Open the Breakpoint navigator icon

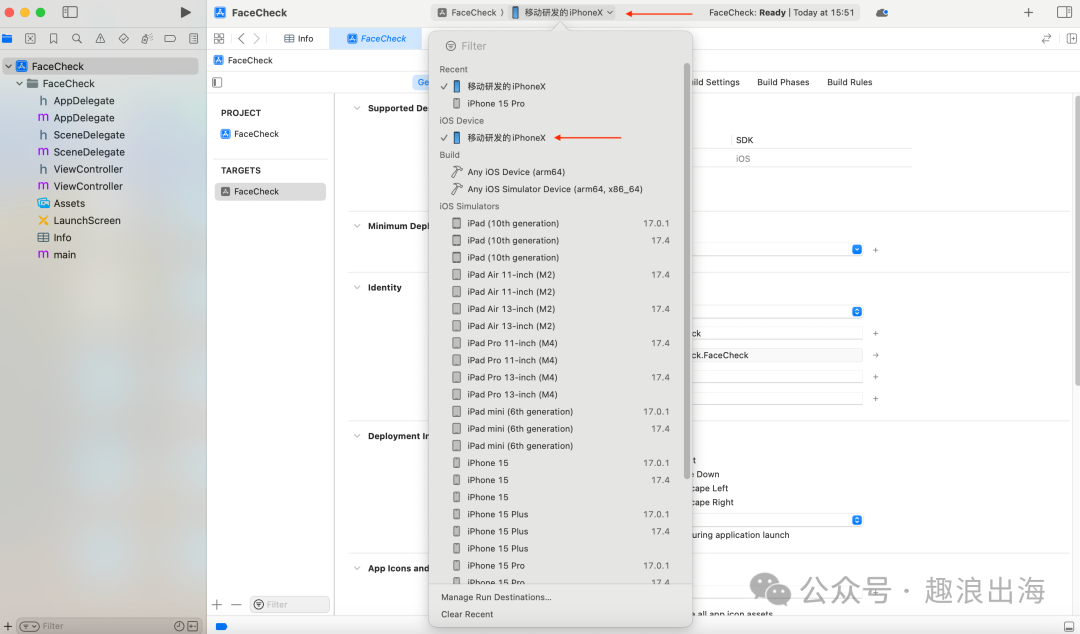pyautogui.click(x=170, y=39)
